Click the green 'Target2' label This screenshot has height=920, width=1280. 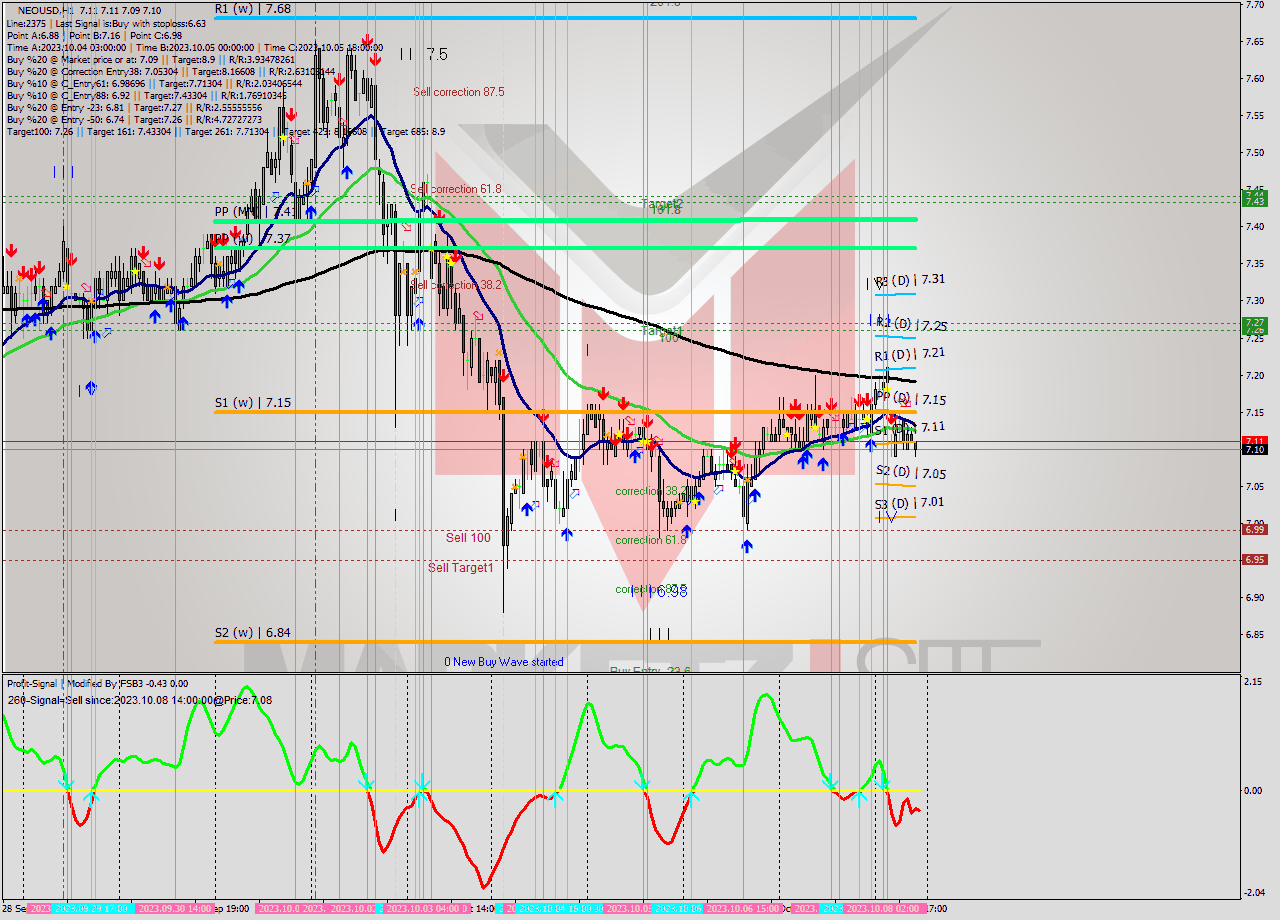(x=665, y=203)
